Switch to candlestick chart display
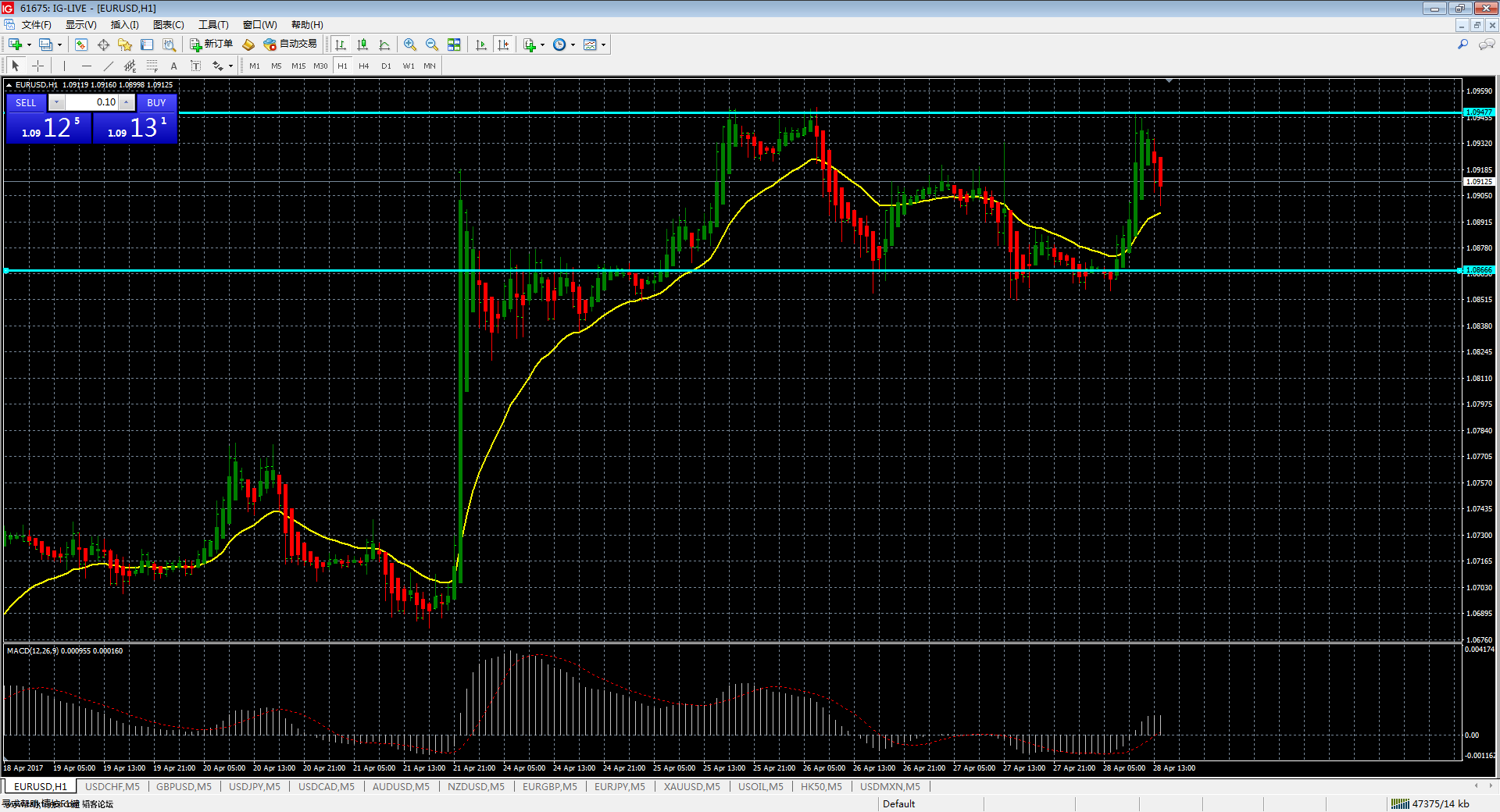 (x=362, y=45)
